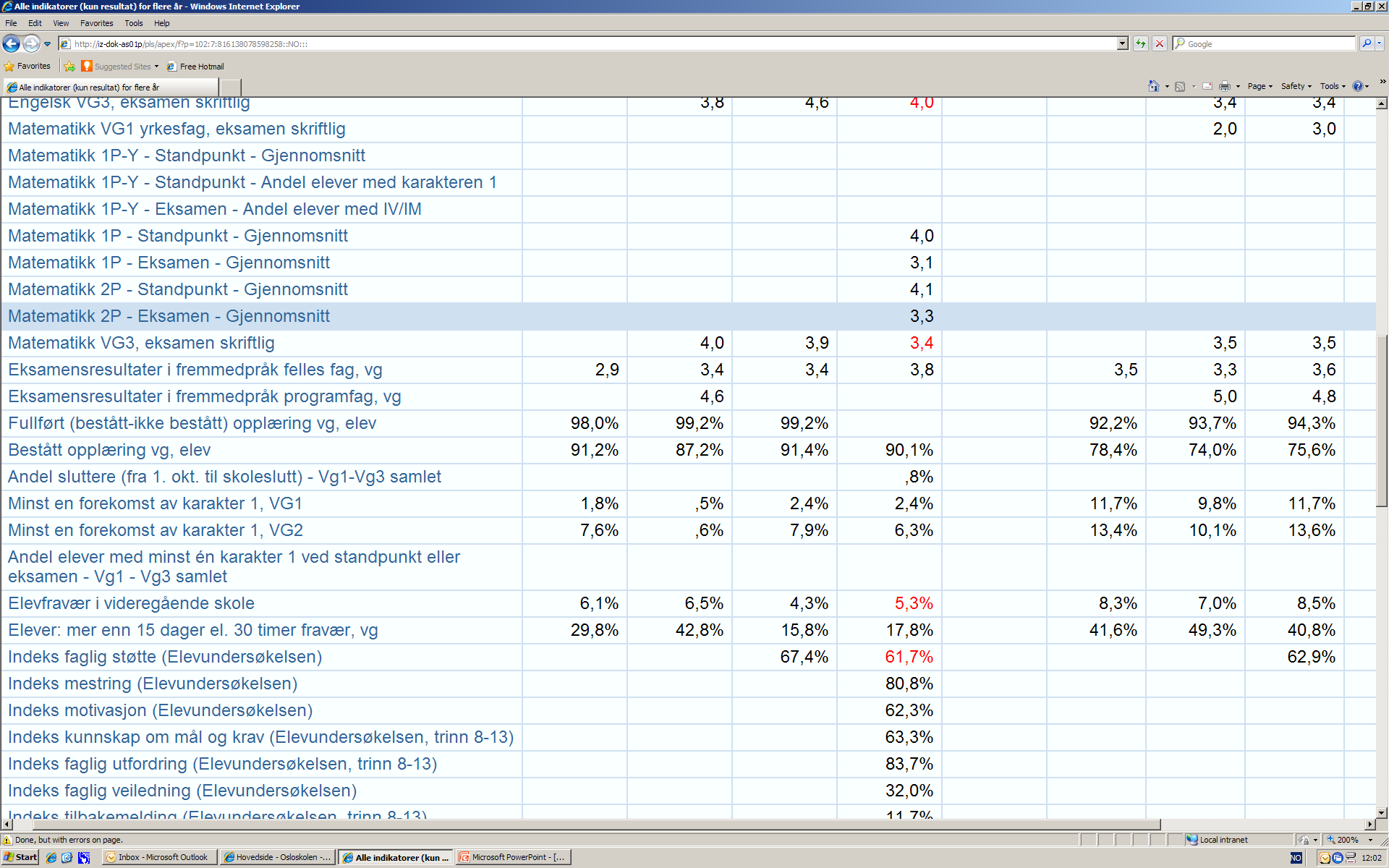The image size is (1389, 868).
Task: Click the Add to Favorites Bar icon
Action: click(x=69, y=67)
